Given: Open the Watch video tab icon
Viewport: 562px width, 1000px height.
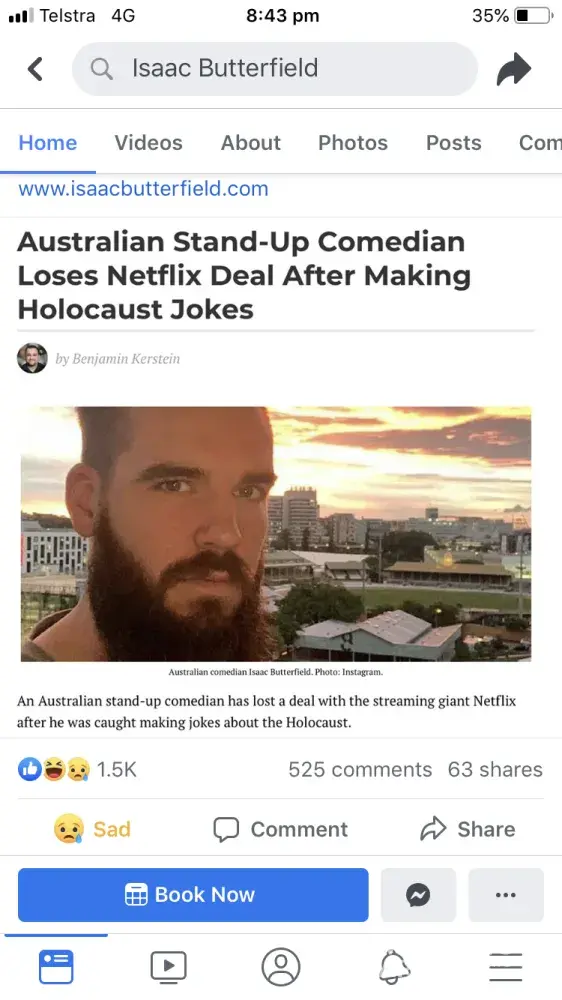Looking at the screenshot, I should point(168,967).
